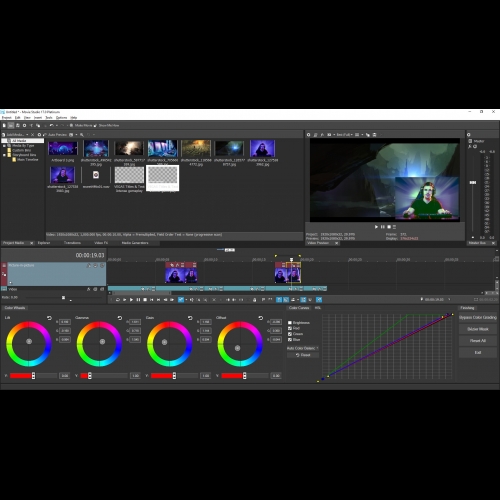Reset the Lift color wheel

coord(49,318)
